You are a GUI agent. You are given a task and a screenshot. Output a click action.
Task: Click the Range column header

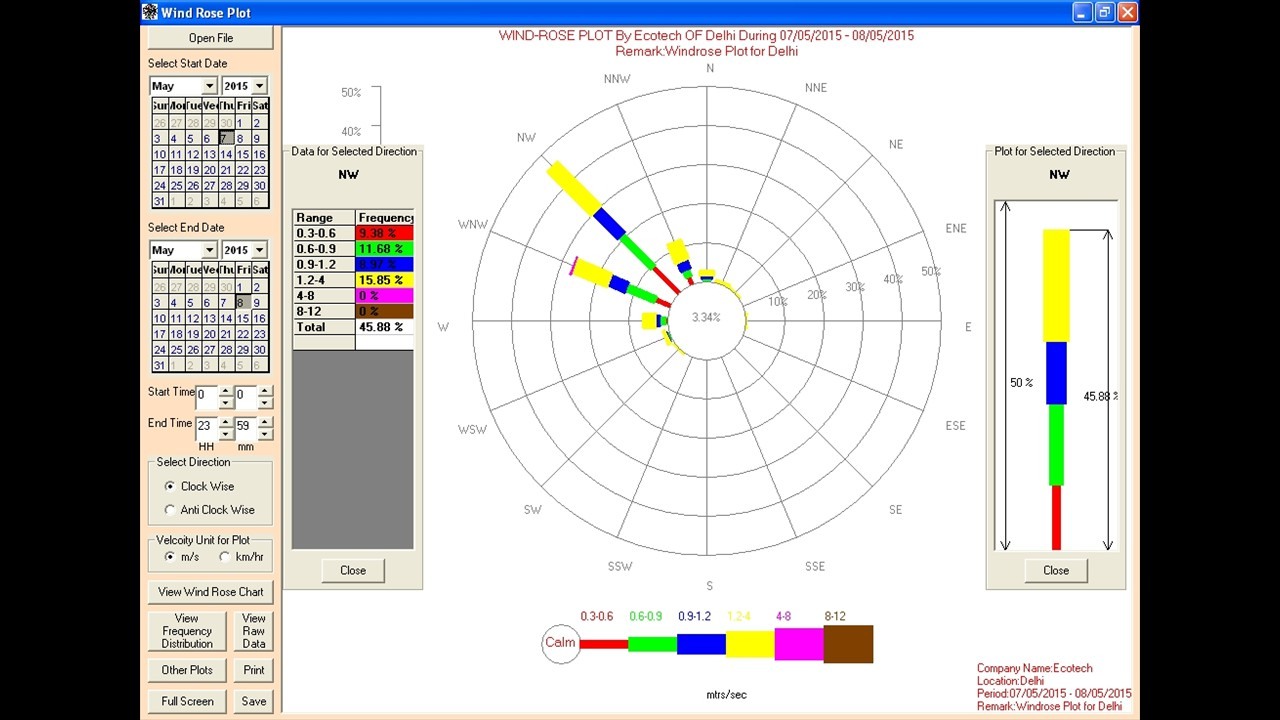tap(324, 217)
